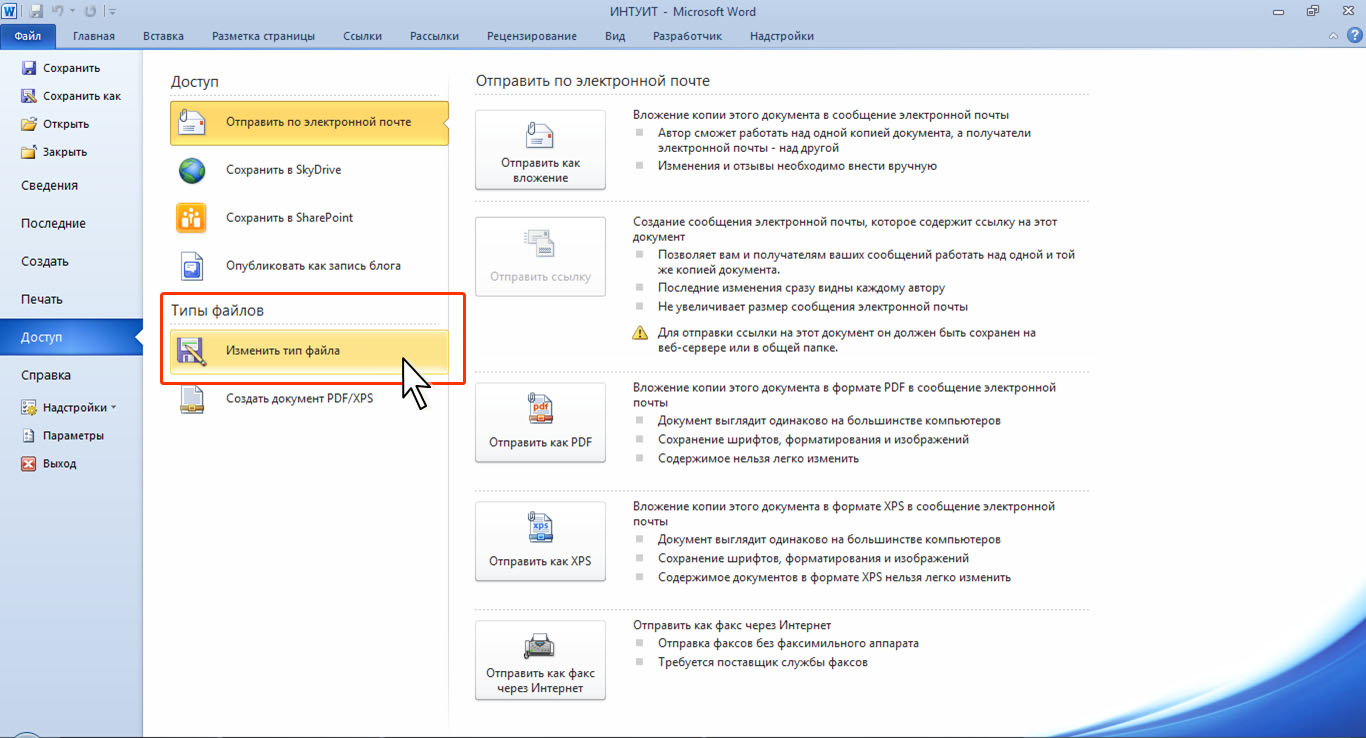Click the Сохранить как icon in sidebar
Viewport: 1366px width, 738px height.
click(29, 96)
